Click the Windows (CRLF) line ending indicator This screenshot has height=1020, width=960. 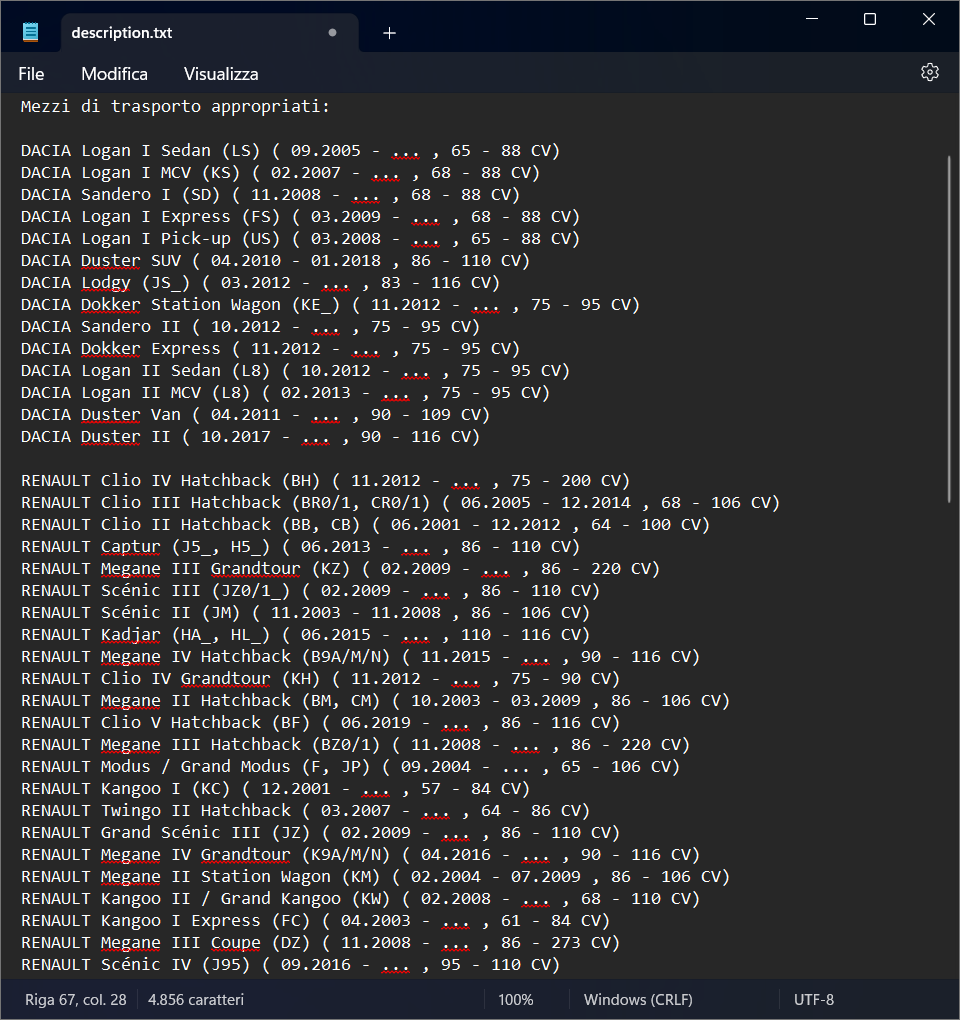(638, 999)
